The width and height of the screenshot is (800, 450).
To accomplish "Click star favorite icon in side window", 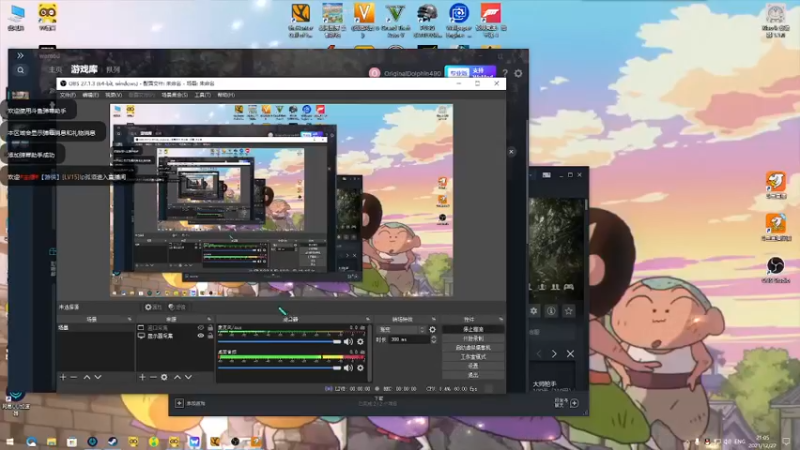I will (568, 311).
